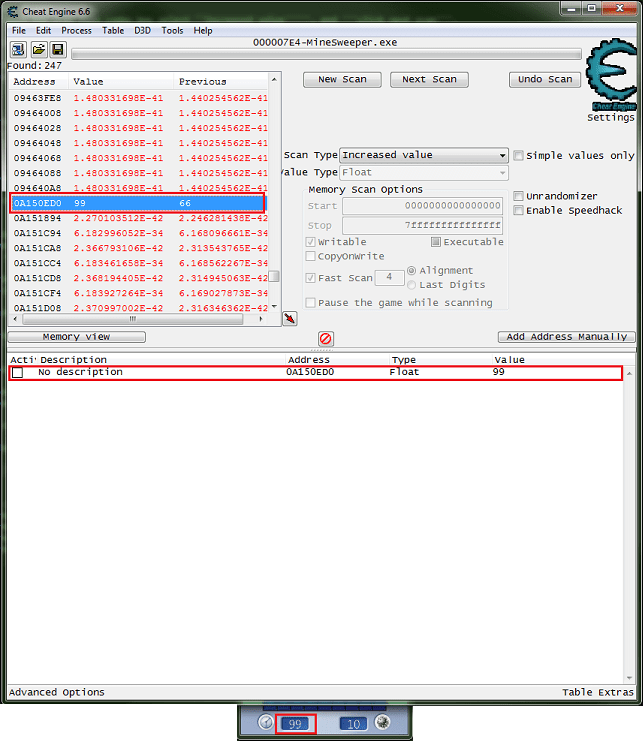Click the Minesweeper timer clock icon
643x741 pixels.
coord(266,723)
